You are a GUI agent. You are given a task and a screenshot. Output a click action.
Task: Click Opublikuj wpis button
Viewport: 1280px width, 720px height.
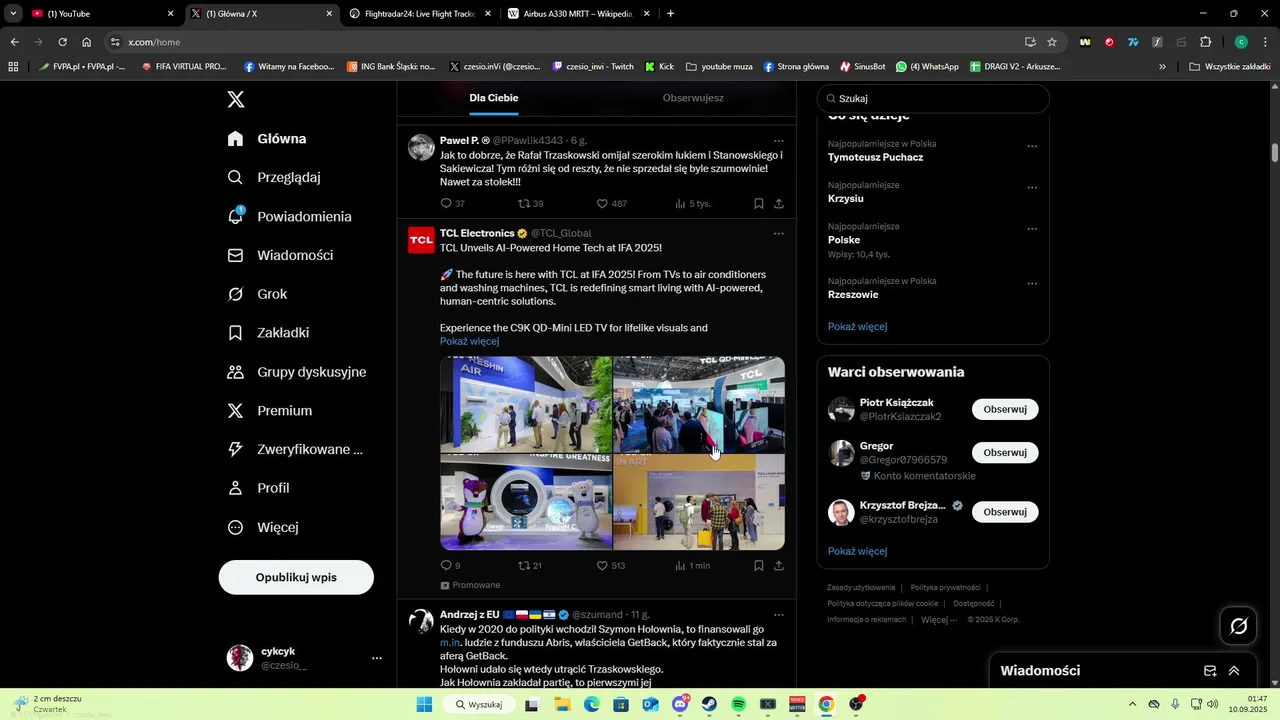296,577
